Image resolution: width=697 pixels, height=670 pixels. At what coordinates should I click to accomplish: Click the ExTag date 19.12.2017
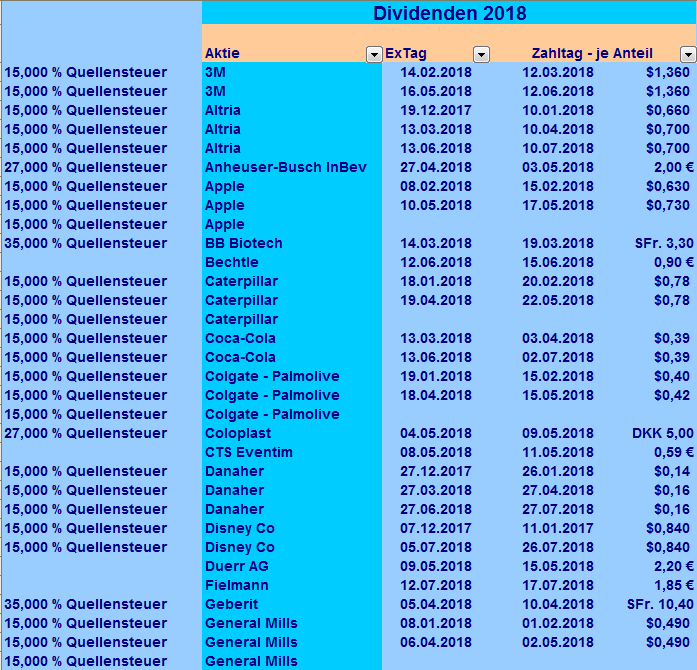point(436,110)
